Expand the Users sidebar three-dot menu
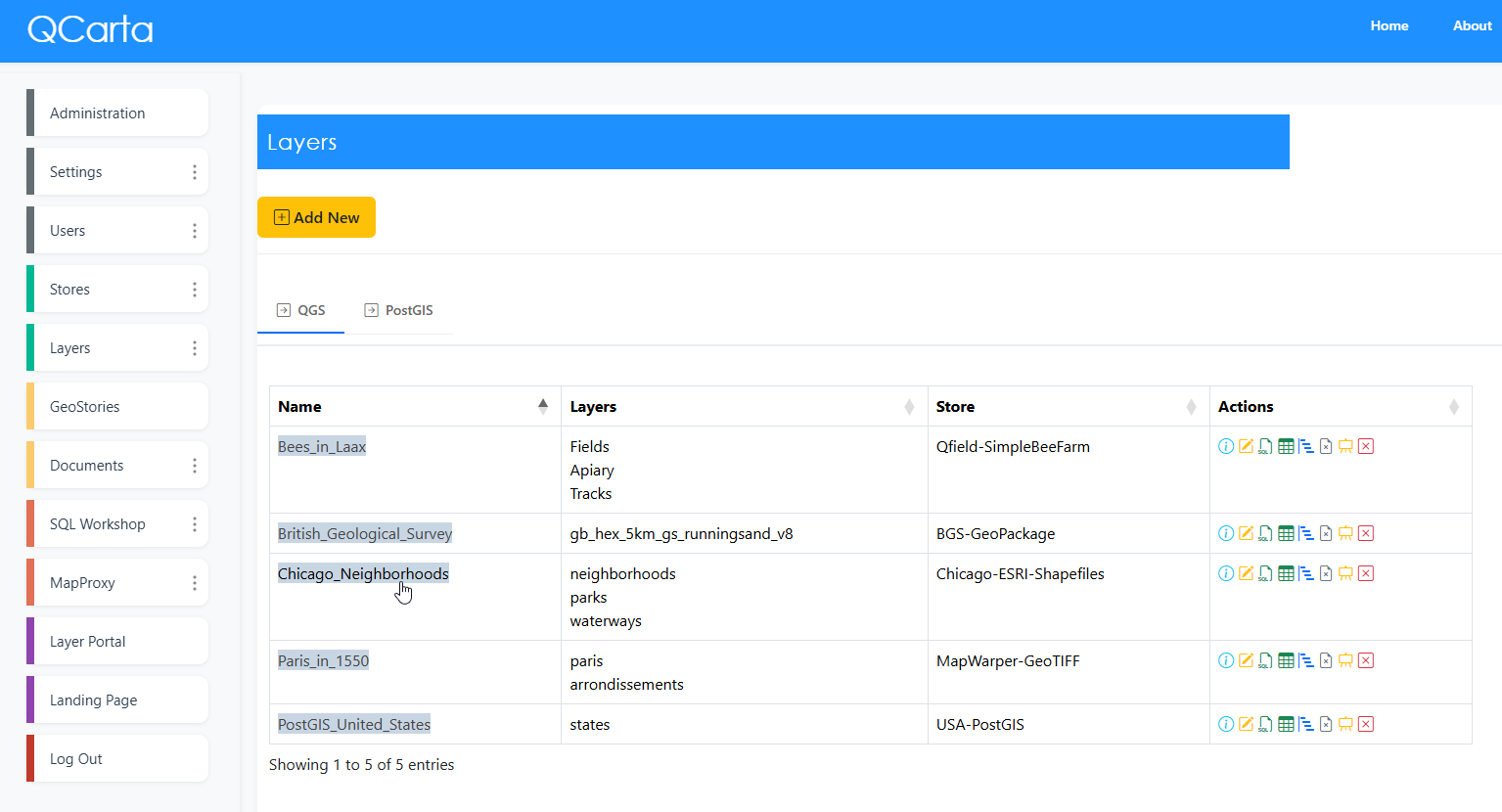Image resolution: width=1502 pixels, height=812 pixels. [195, 231]
